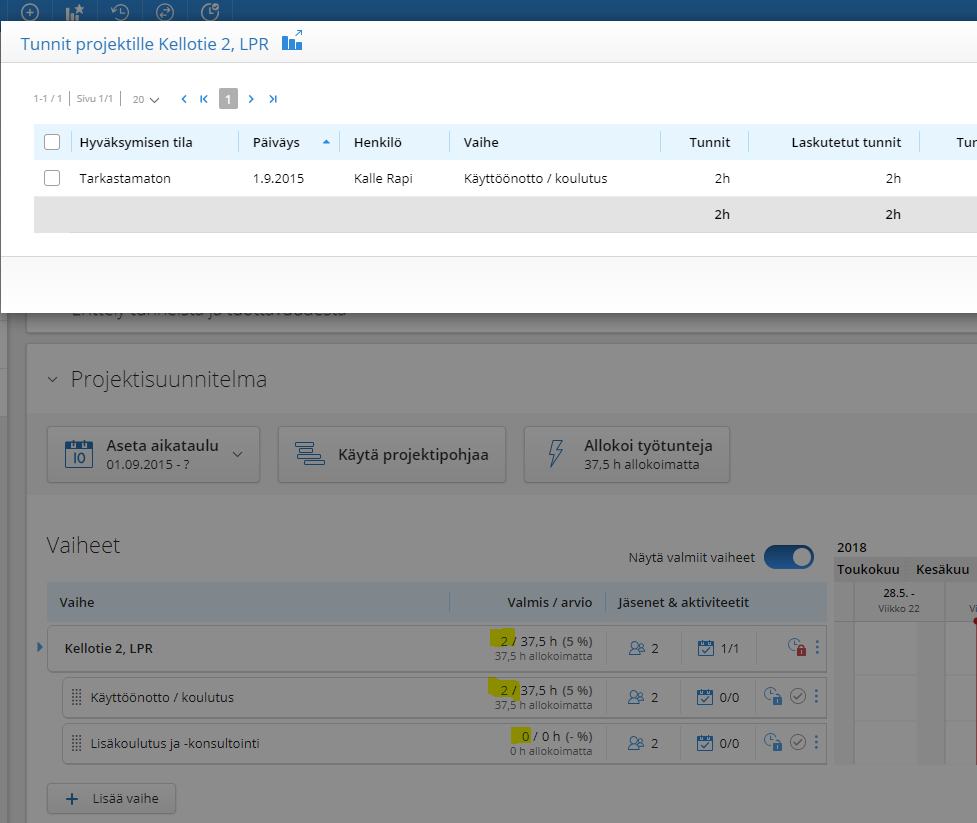Click the highlighted 2 / 37,5 h value for Kellotie 2, LPR
The image size is (977, 823).
546,641
